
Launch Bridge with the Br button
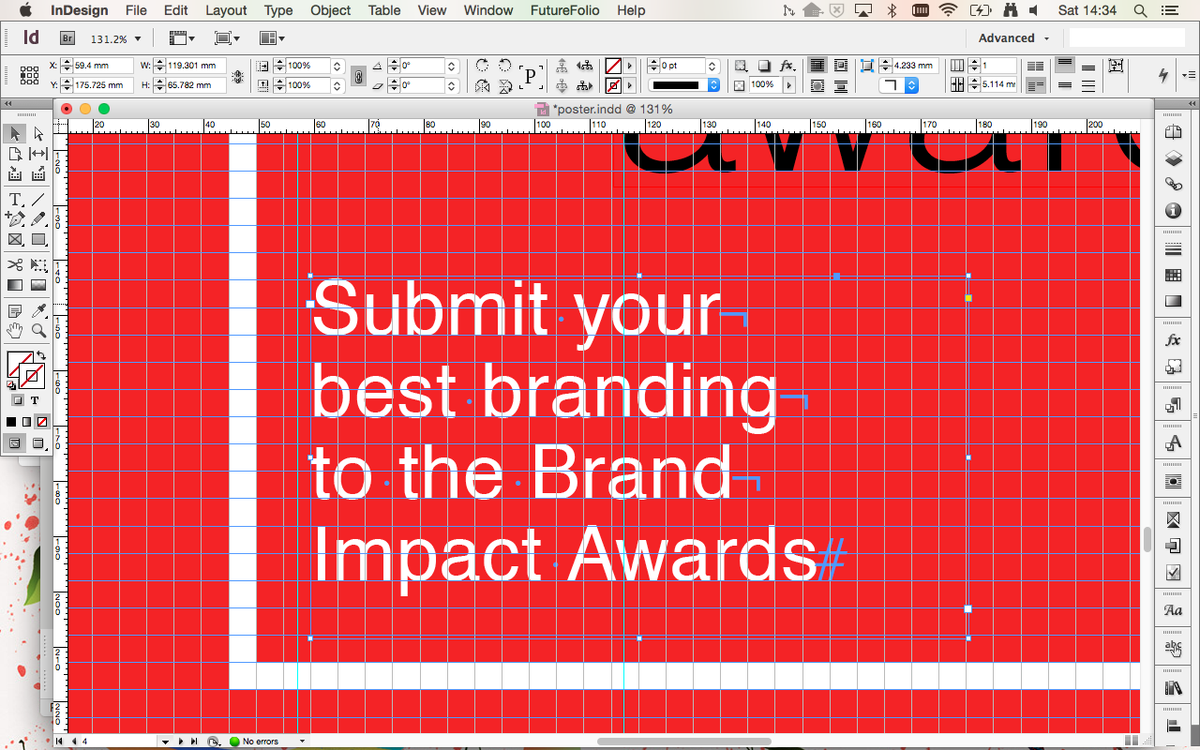pyautogui.click(x=66, y=38)
